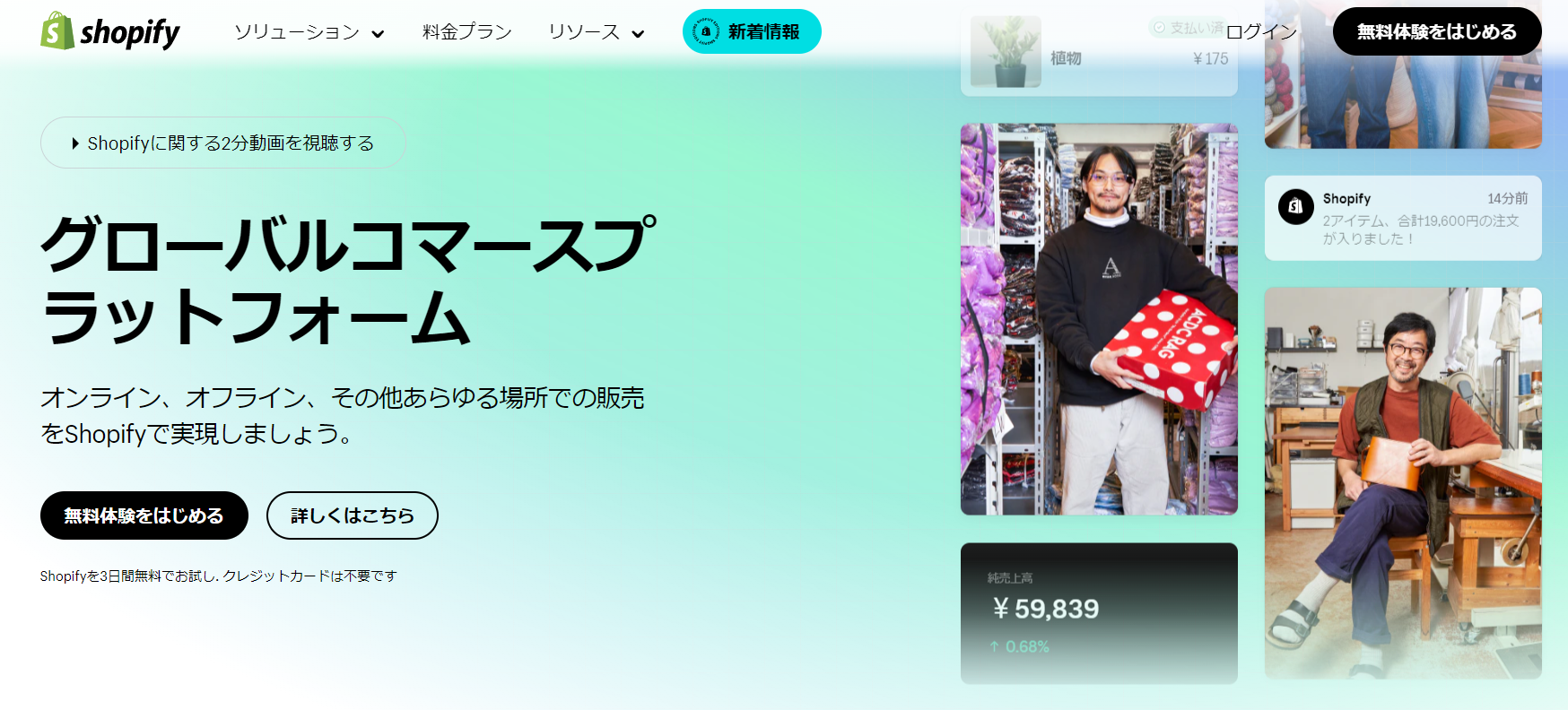Viewport: 1568px width, 710px height.
Task: Click the circular badge icon in 新着情報
Action: (x=706, y=31)
